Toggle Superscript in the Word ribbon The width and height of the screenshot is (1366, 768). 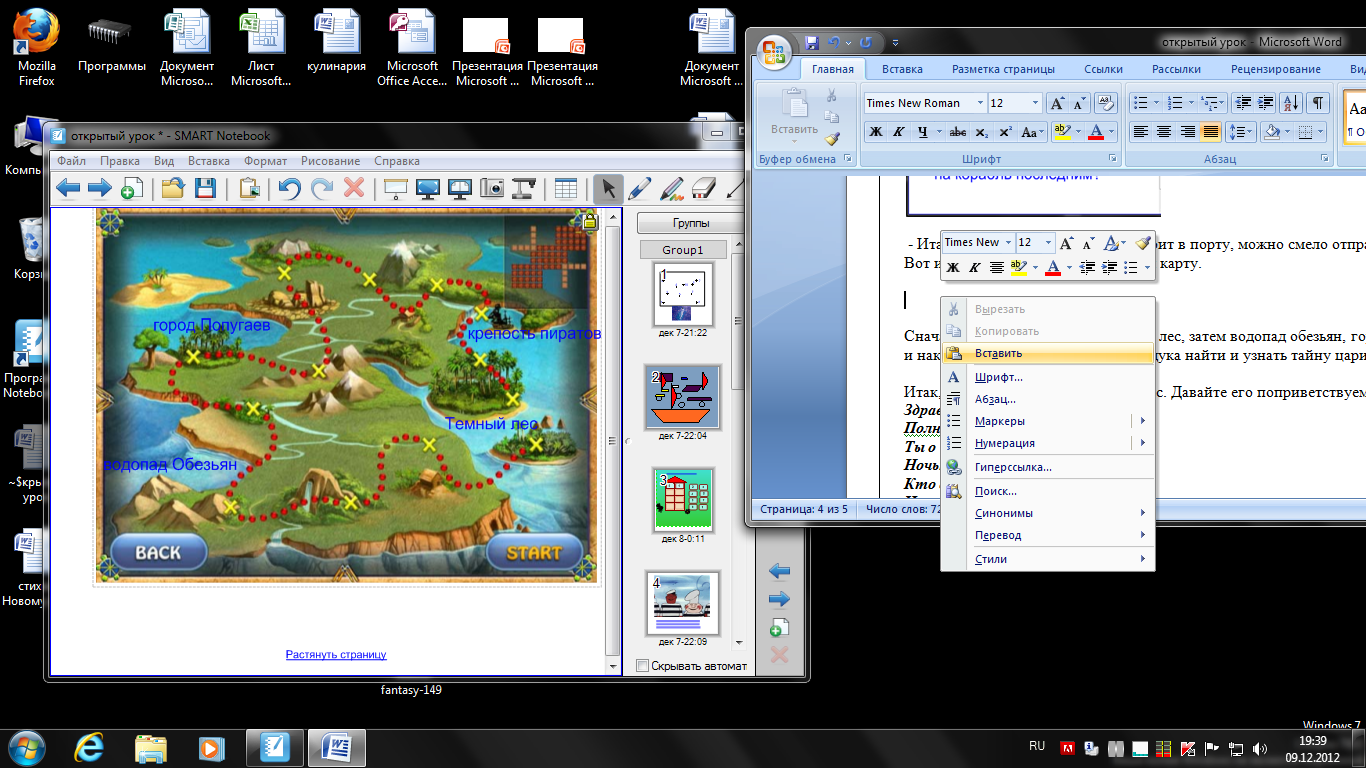[x=1005, y=132]
